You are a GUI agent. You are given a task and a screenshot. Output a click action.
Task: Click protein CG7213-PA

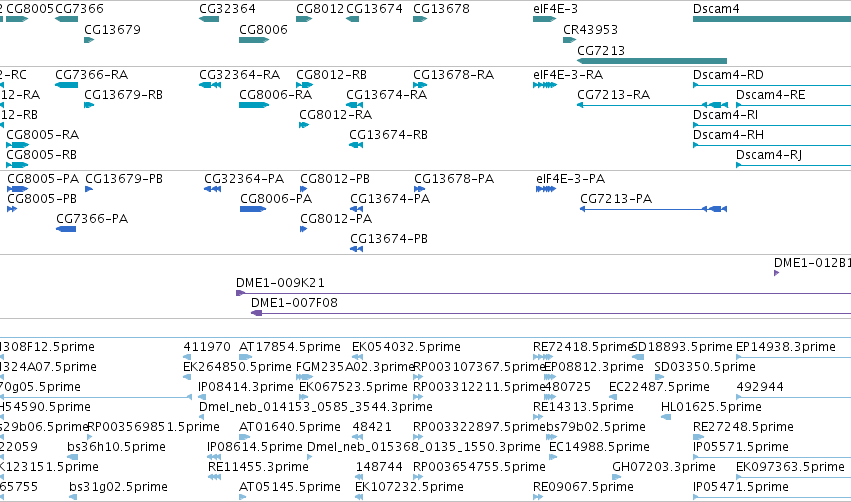[x=616, y=199]
